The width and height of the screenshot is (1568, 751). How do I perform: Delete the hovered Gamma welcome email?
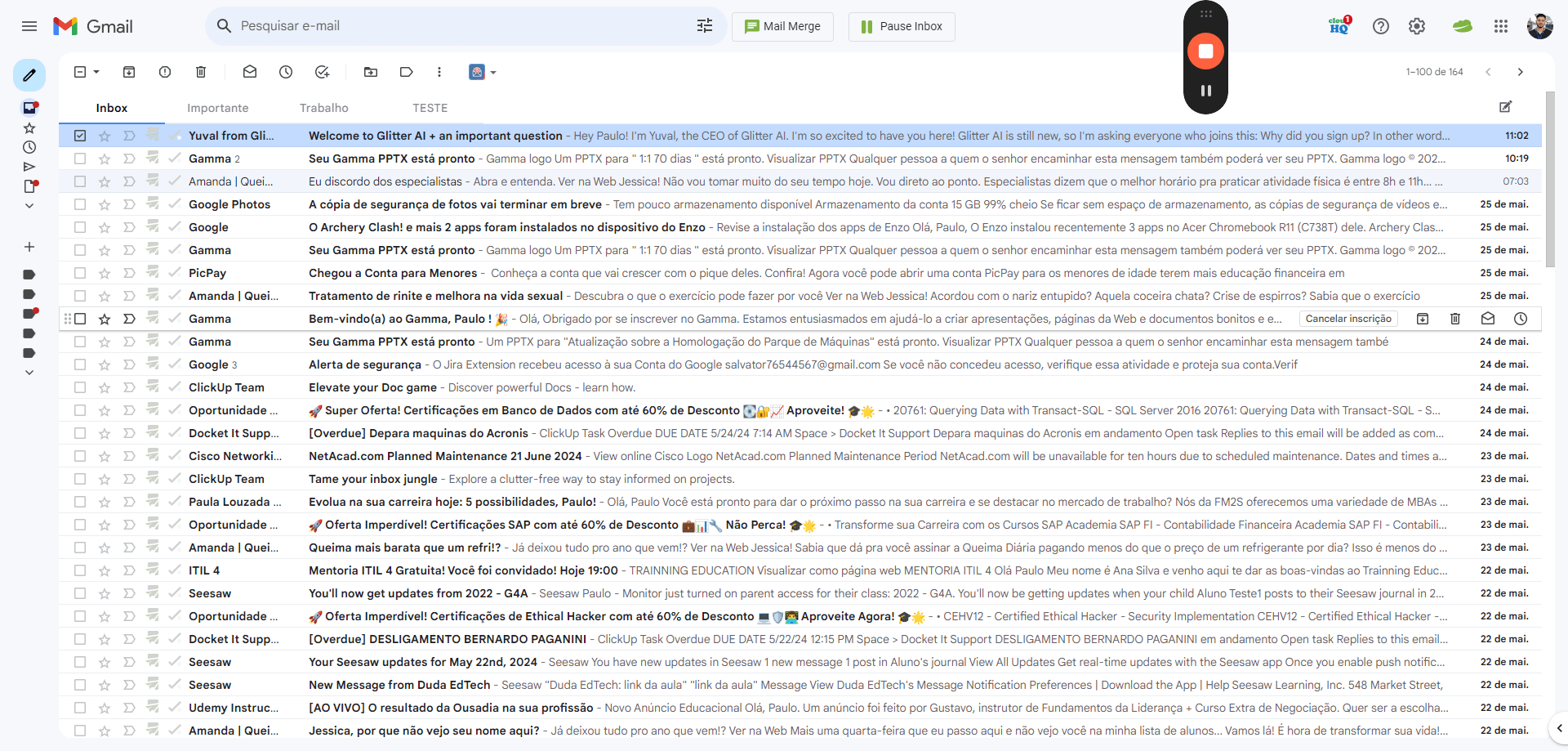click(1455, 319)
